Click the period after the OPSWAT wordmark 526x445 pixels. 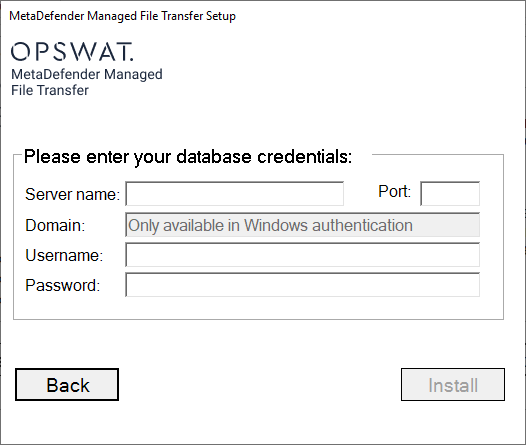[132, 60]
